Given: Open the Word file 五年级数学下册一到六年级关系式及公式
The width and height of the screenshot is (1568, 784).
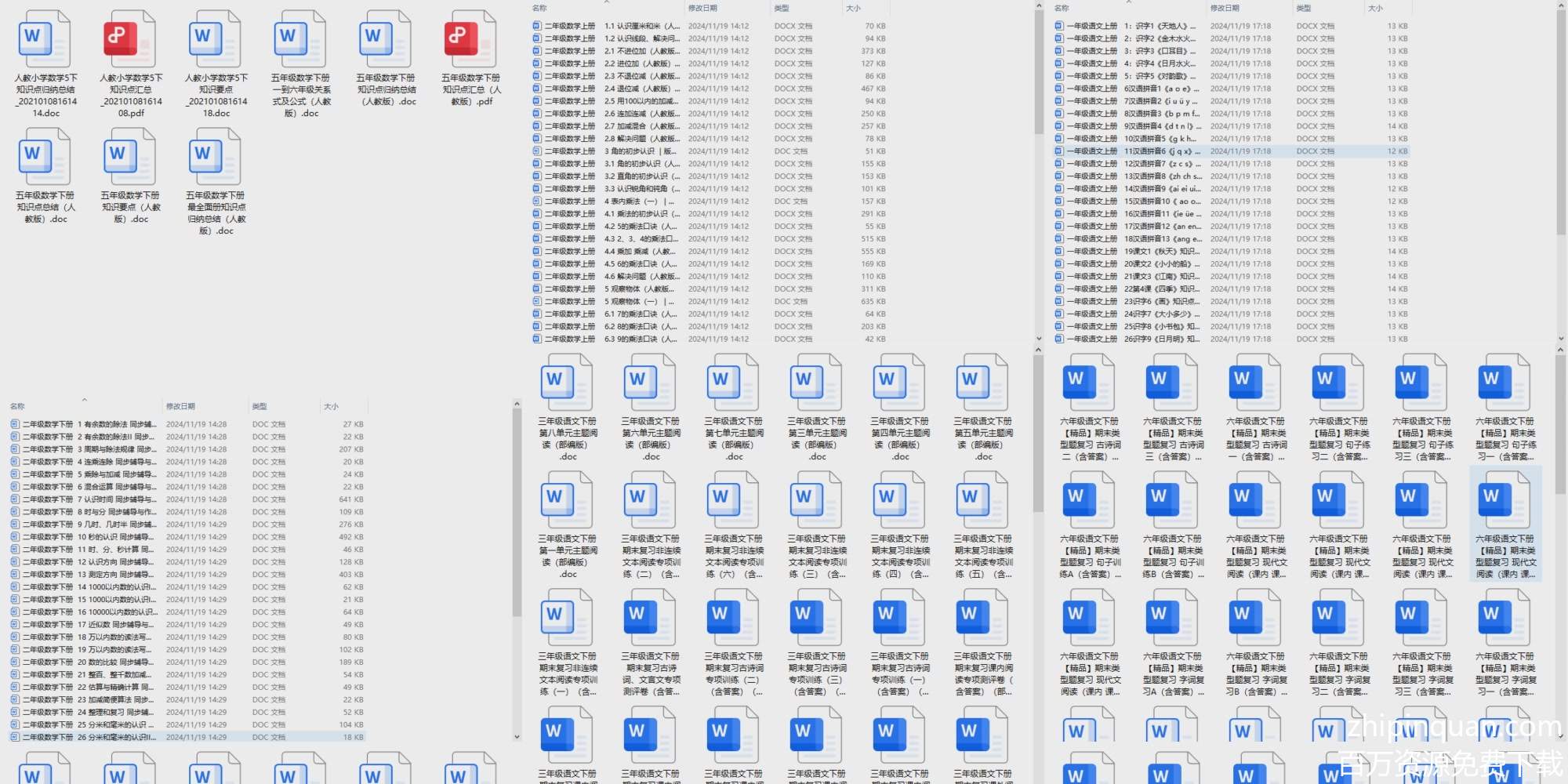Looking at the screenshot, I should (x=301, y=39).
